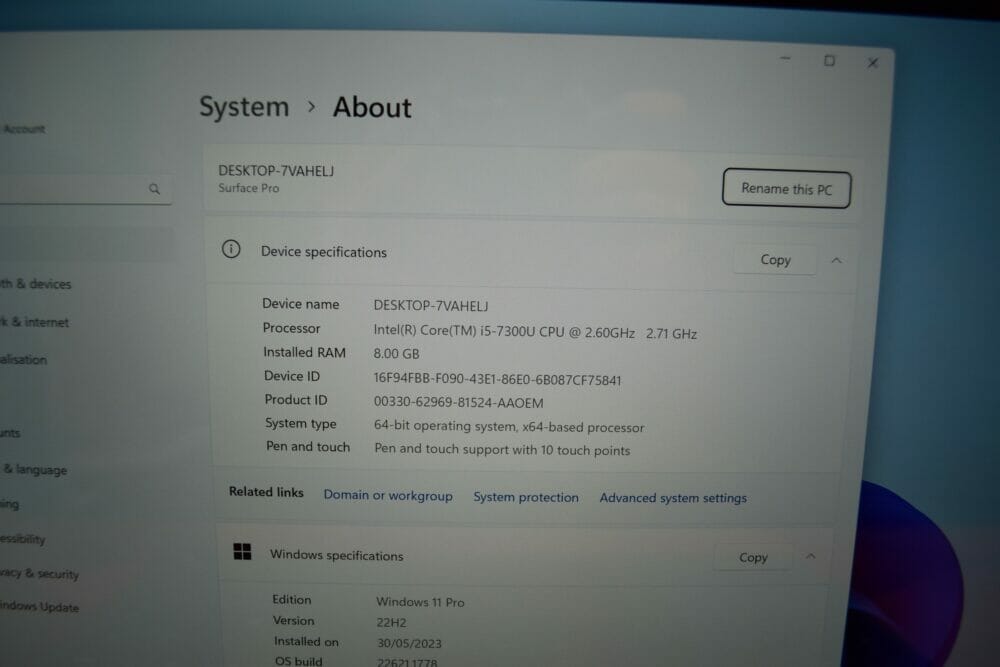Click the info icon beside Device specifications
Viewport: 1000px width, 667px height.
[231, 249]
